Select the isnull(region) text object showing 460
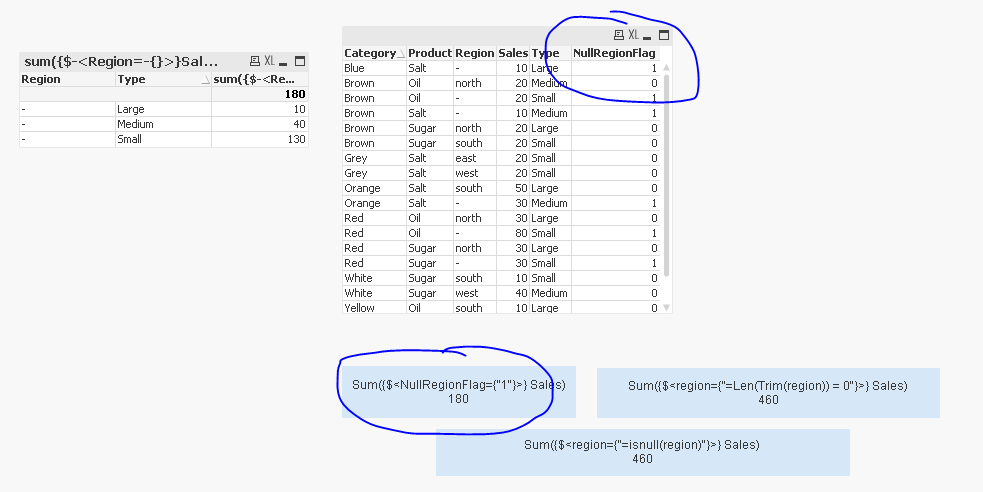Screen dimensions: 983x492 coord(643,452)
